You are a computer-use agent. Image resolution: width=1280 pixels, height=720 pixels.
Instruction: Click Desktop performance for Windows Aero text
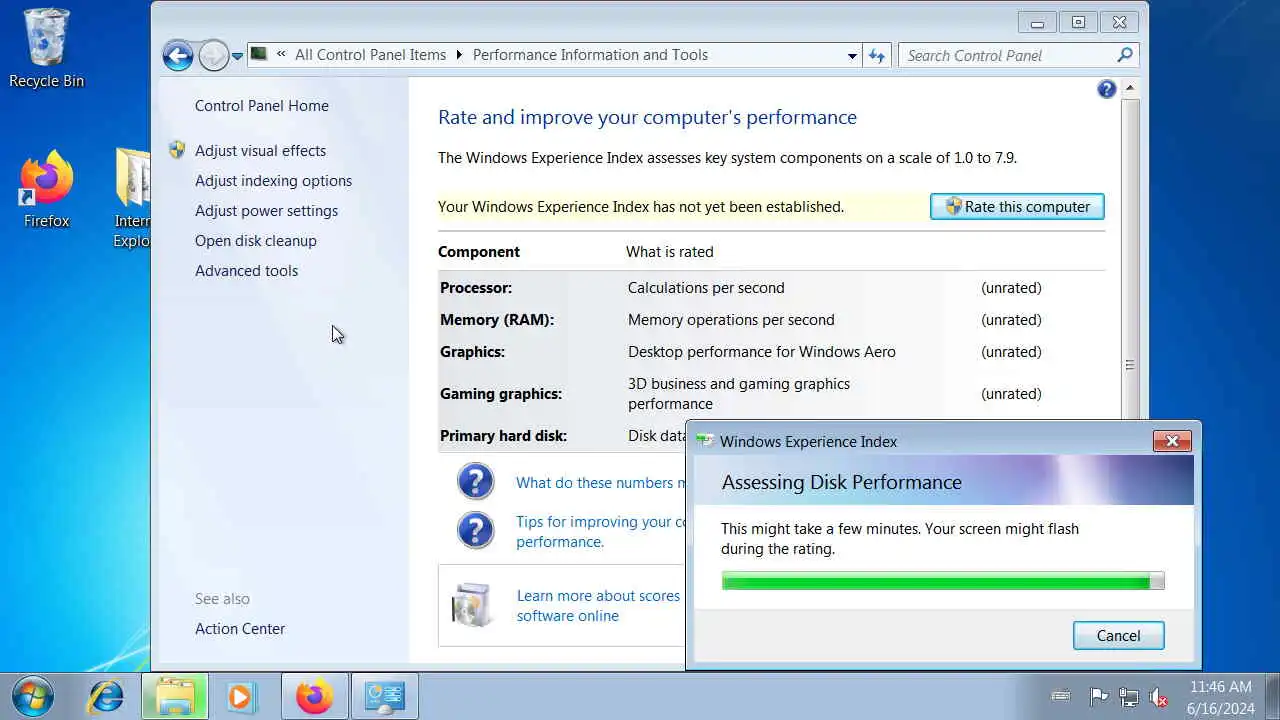pos(762,352)
